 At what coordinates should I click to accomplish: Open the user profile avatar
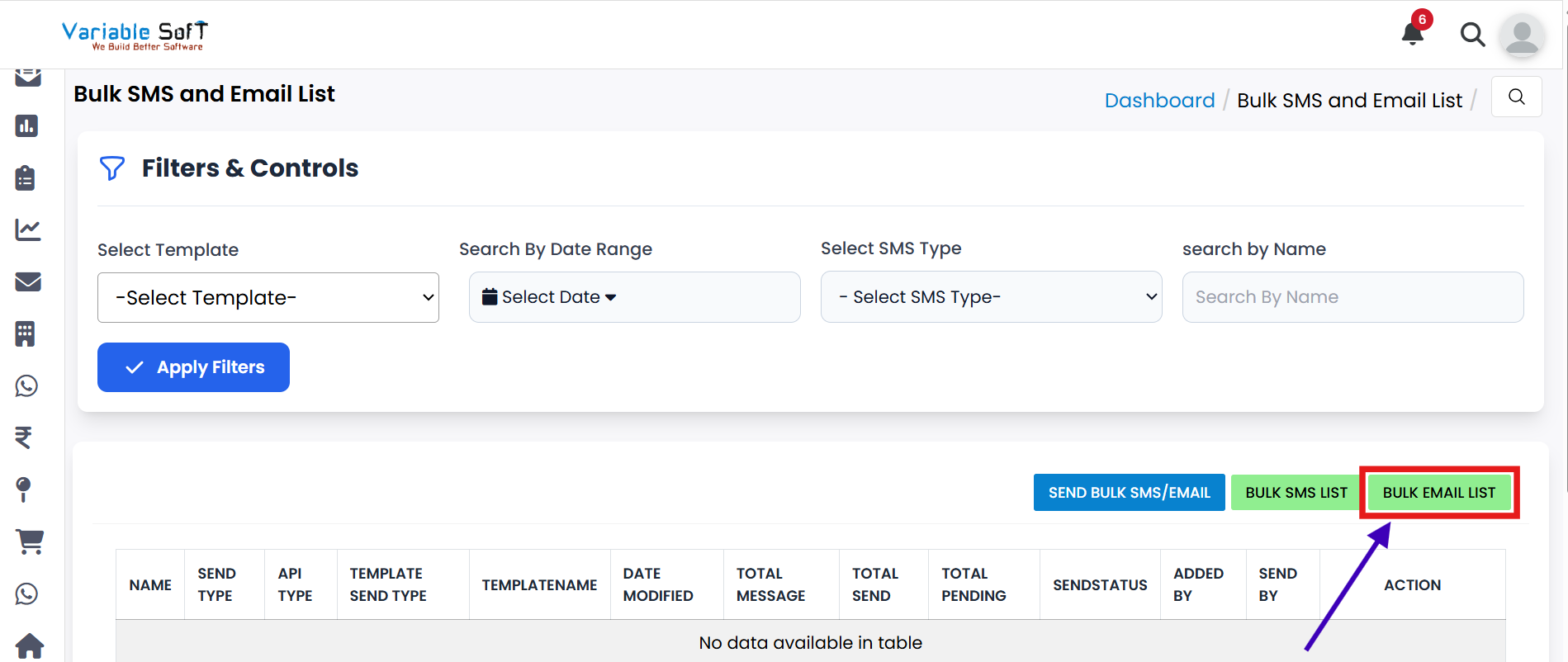point(1521,36)
